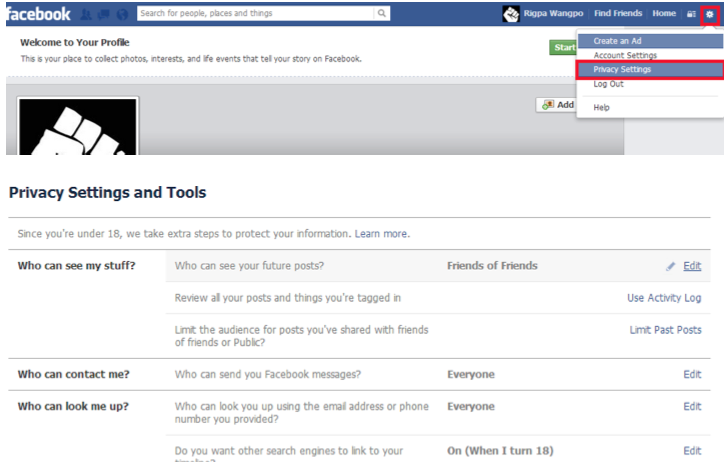
Task: Click 'Welcome to Your Profile' heading
Action: pos(75,42)
